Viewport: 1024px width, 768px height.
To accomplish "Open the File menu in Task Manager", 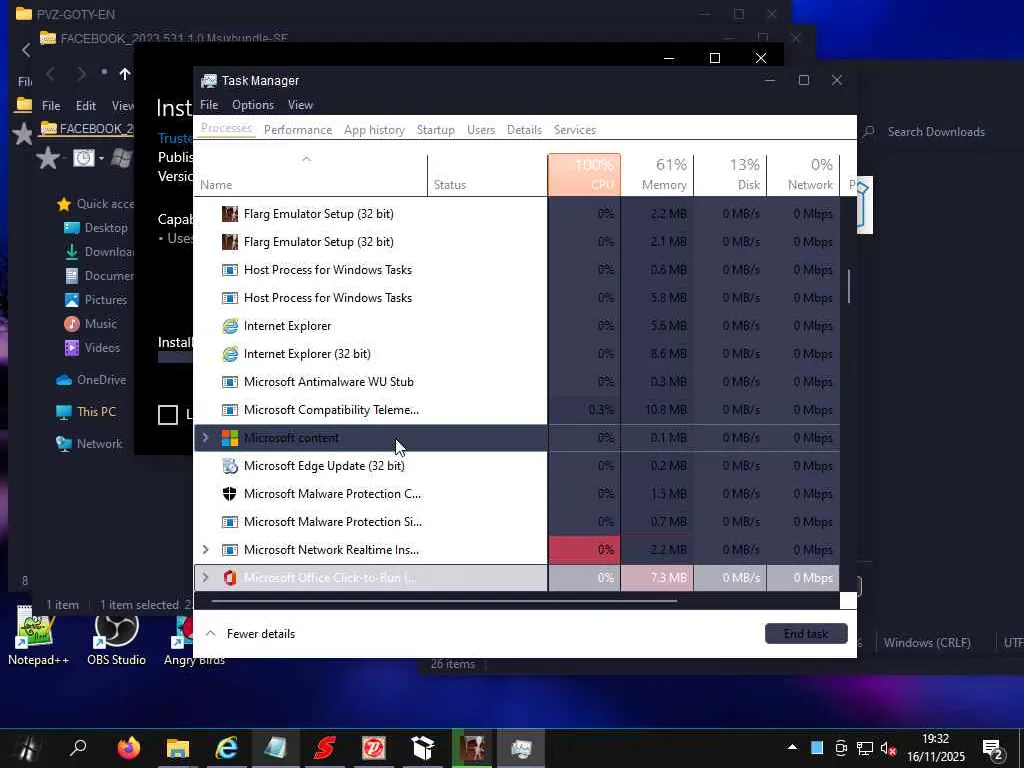I will 209,105.
